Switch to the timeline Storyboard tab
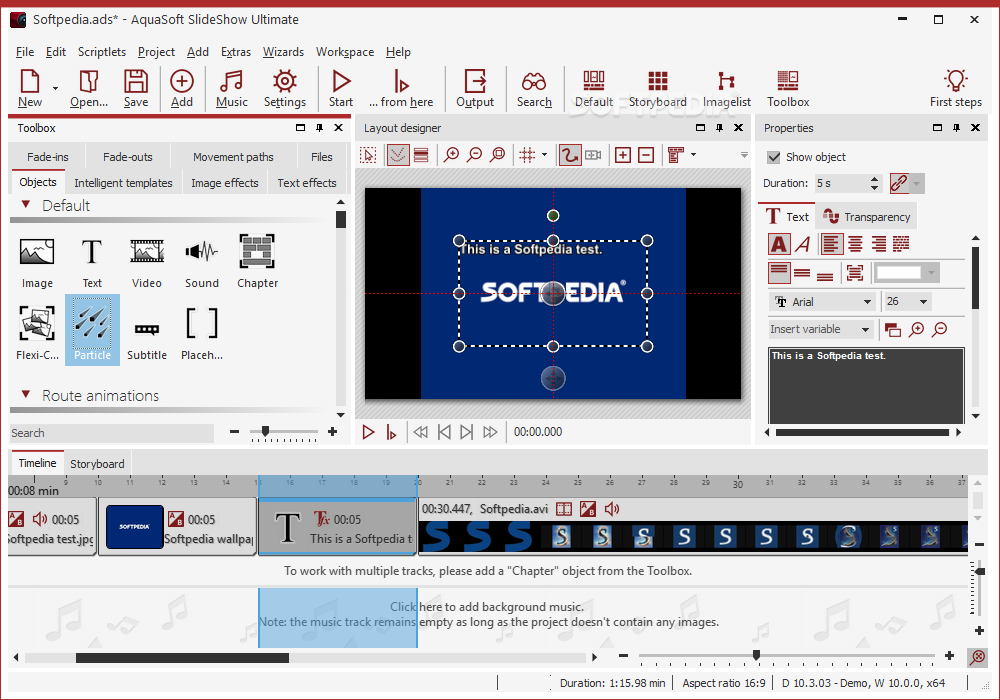The image size is (1000, 700). (97, 463)
